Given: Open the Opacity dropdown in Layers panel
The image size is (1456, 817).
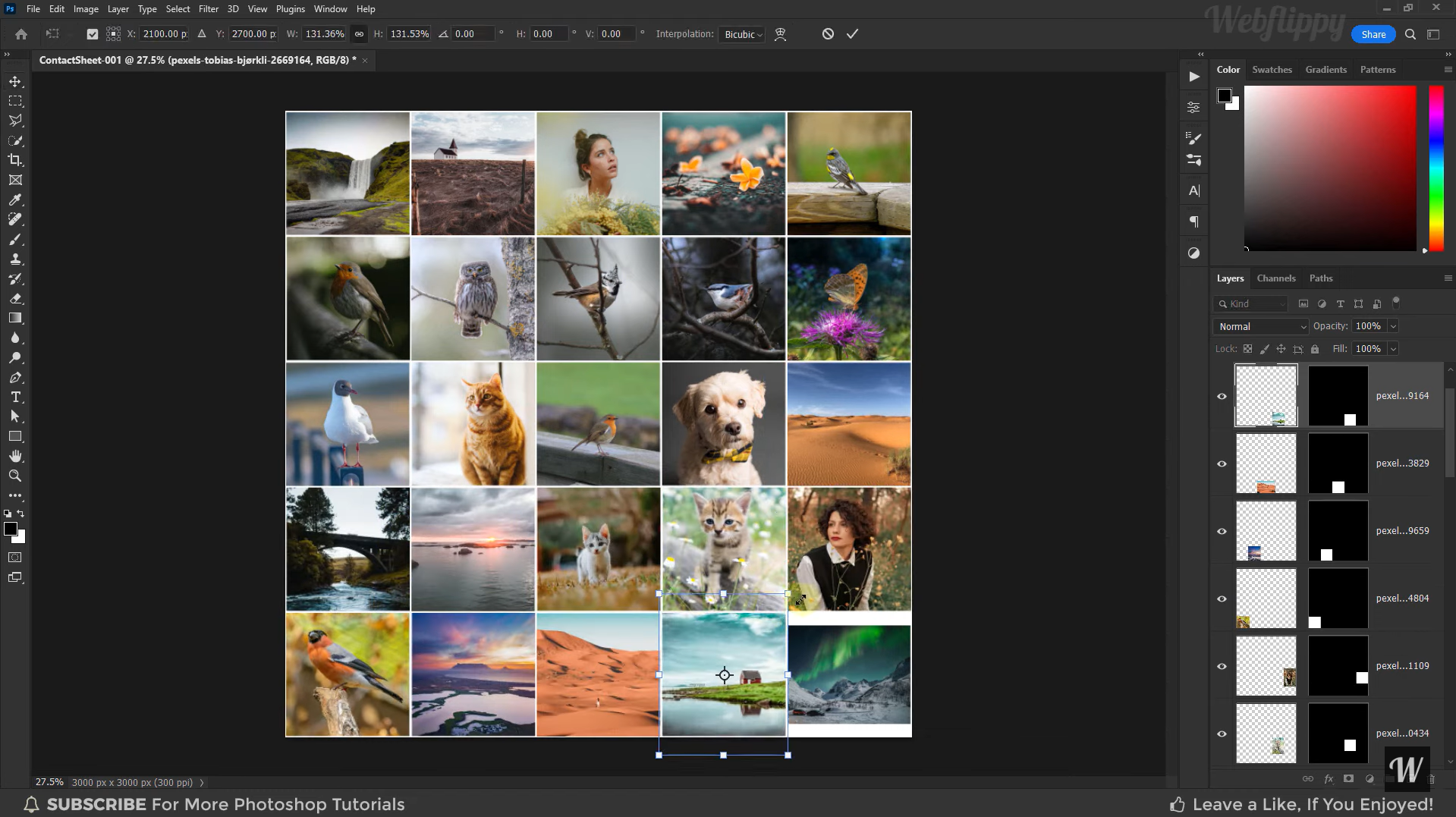Looking at the screenshot, I should (x=1395, y=326).
